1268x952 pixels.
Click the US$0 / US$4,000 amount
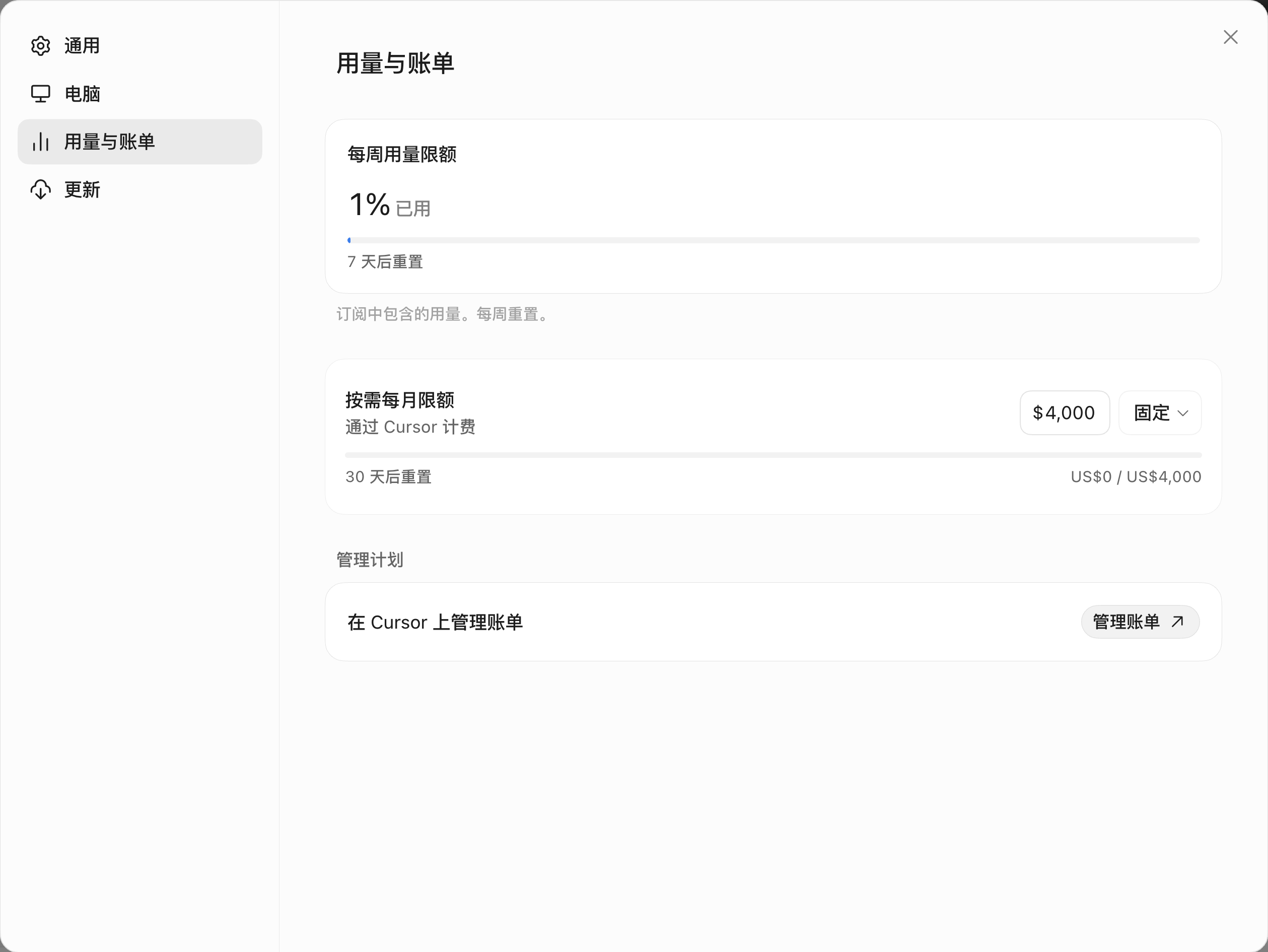[1136, 477]
